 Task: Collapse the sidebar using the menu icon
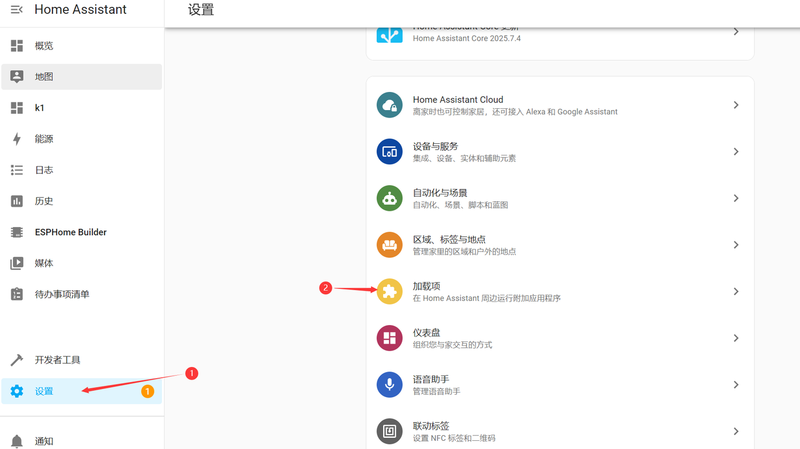16,10
